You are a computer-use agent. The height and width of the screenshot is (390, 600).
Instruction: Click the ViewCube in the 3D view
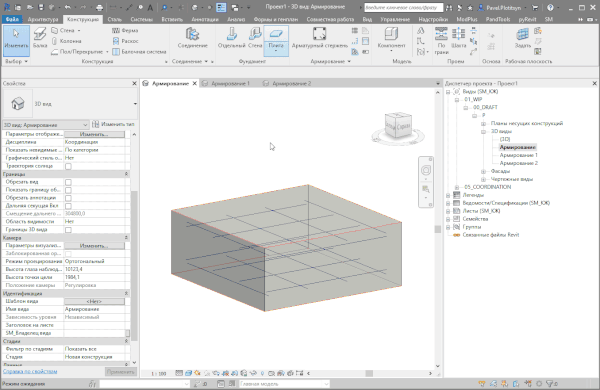[x=398, y=126]
